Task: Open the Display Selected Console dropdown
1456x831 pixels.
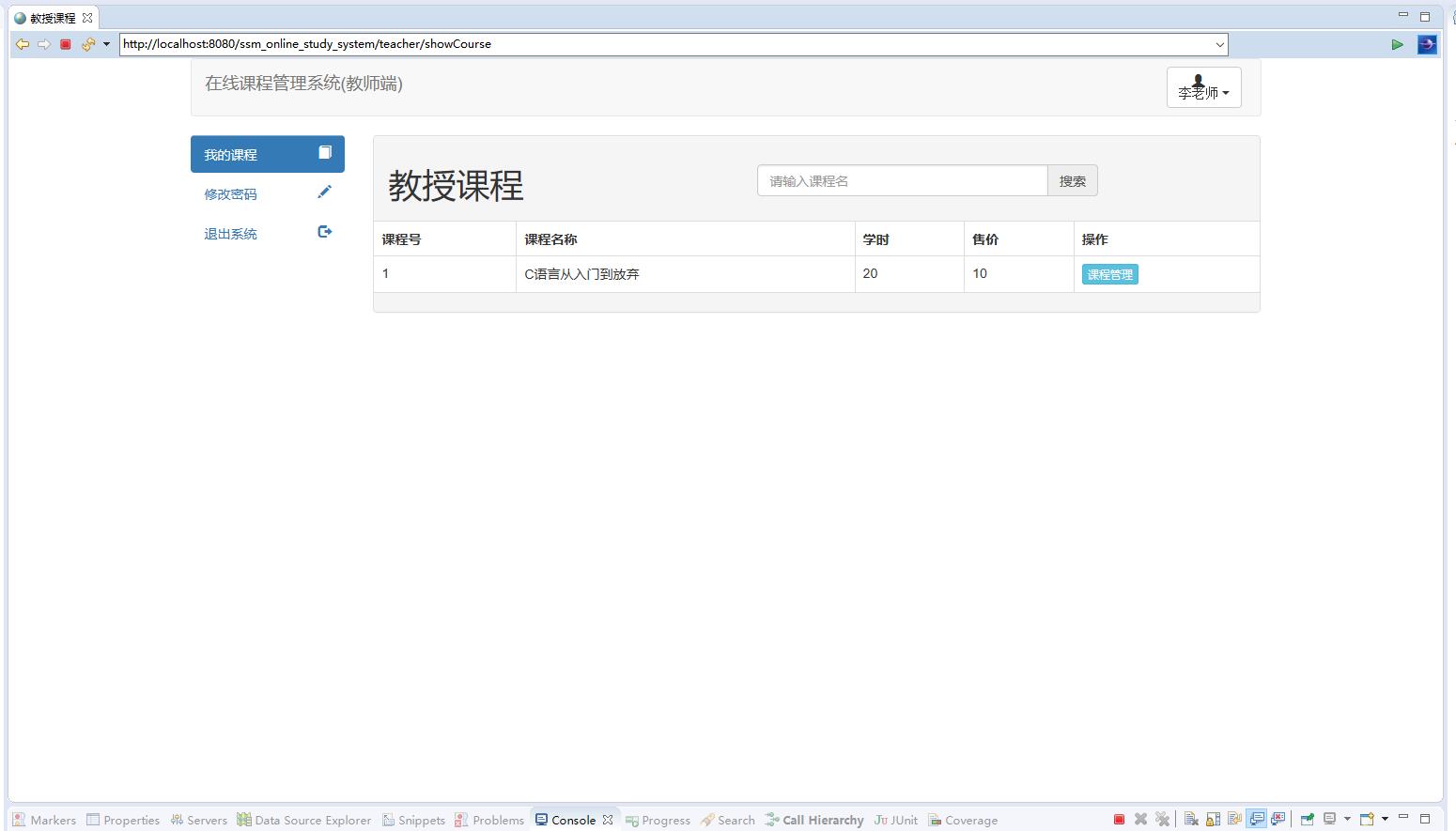Action: click(1347, 818)
